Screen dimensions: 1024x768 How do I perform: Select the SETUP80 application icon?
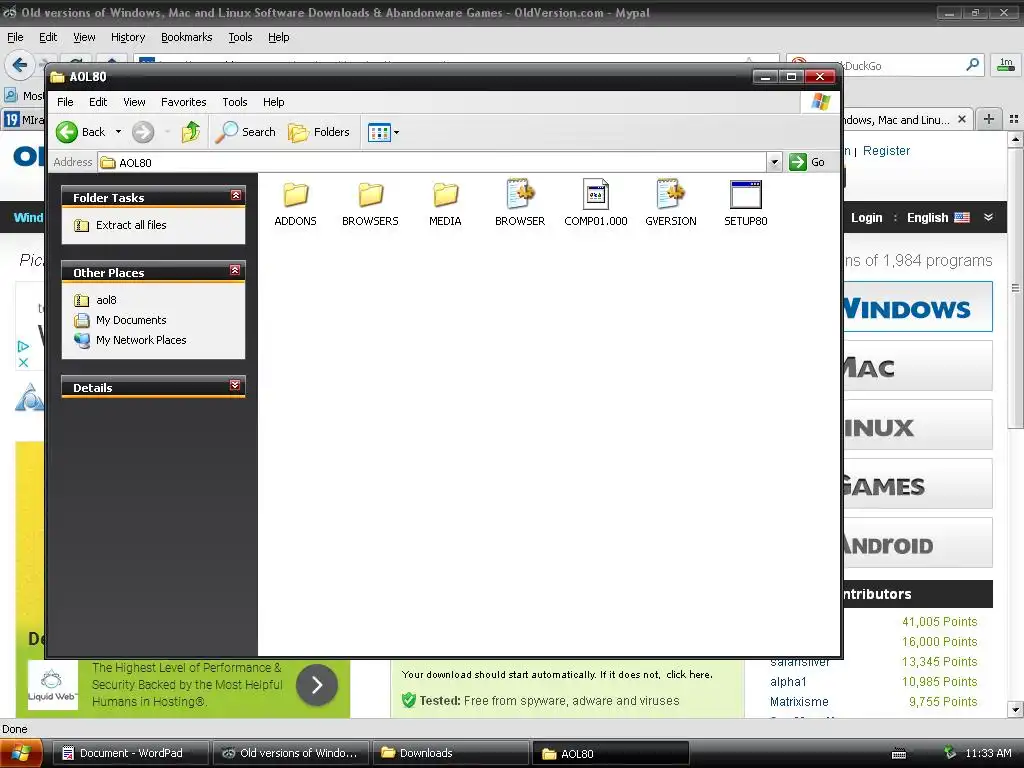(x=746, y=195)
